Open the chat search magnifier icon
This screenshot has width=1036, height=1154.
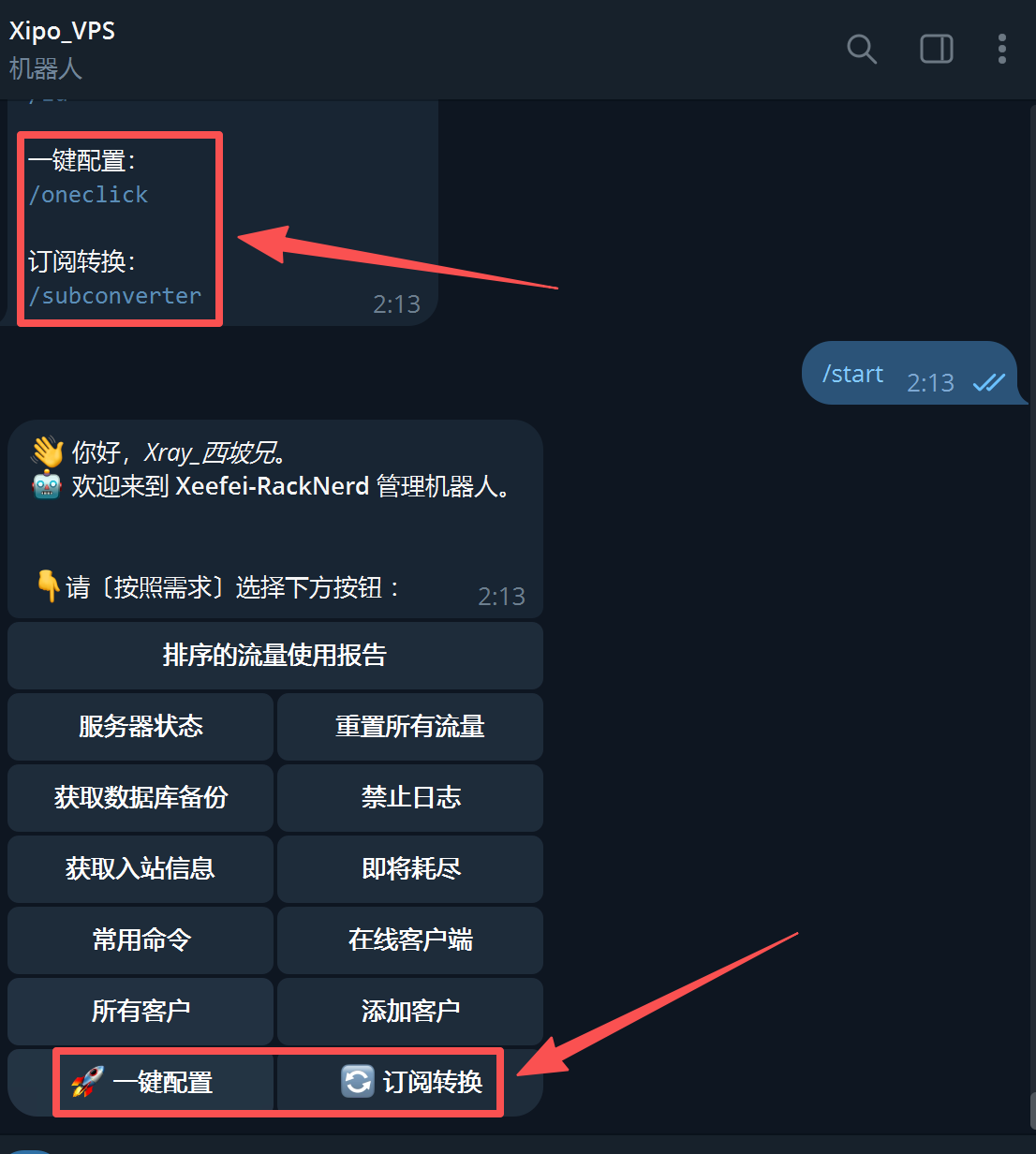[861, 49]
